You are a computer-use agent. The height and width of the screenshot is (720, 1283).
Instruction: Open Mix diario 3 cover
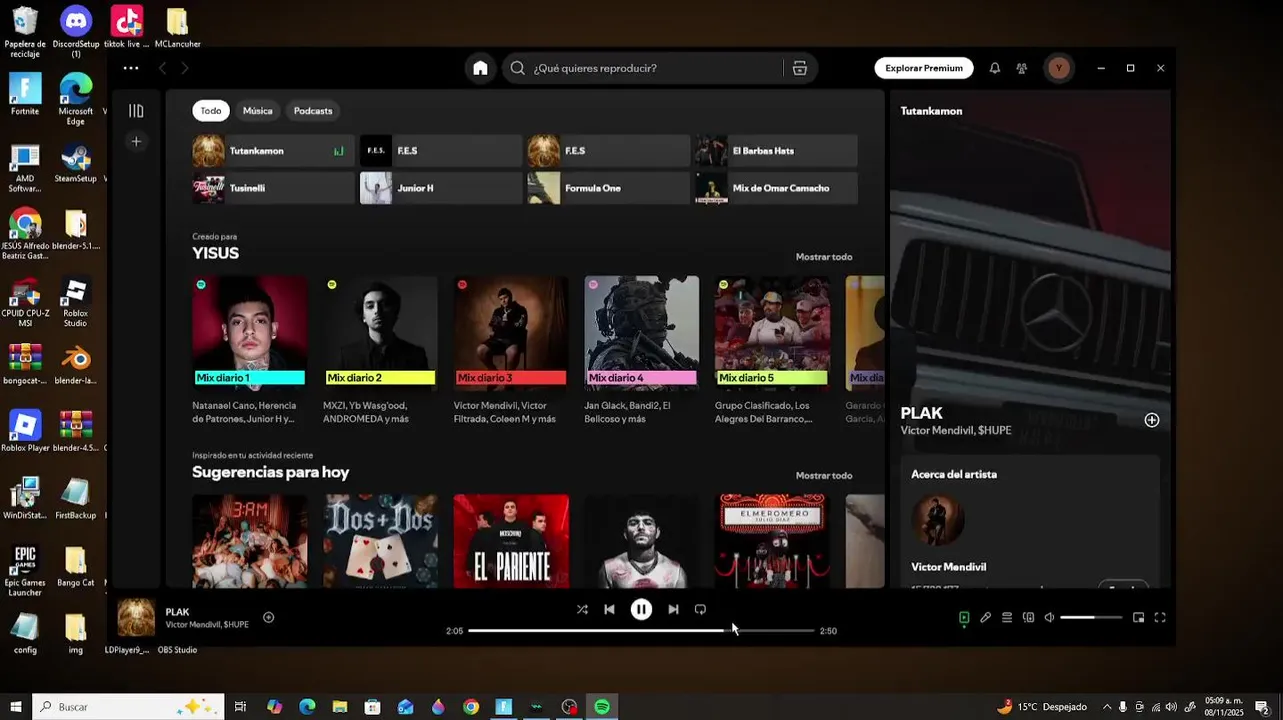pyautogui.click(x=511, y=333)
